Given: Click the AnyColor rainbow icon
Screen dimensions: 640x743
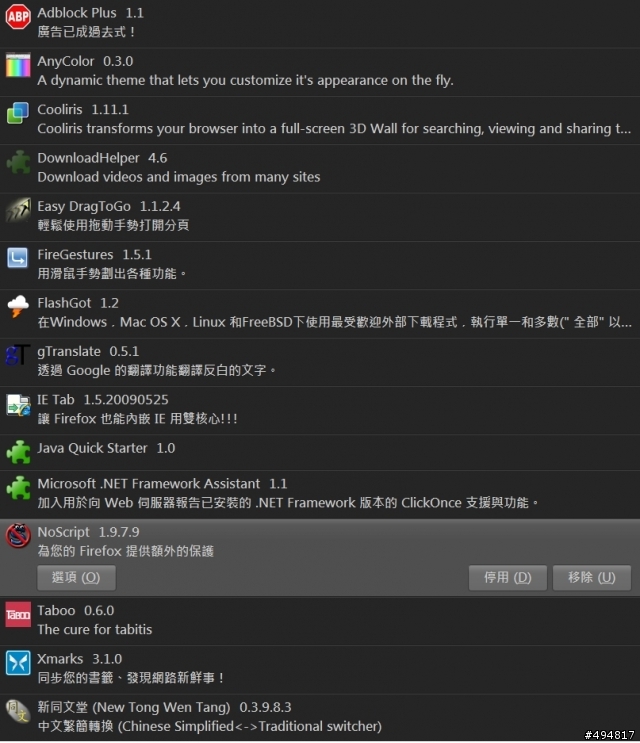Looking at the screenshot, I should [x=18, y=65].
